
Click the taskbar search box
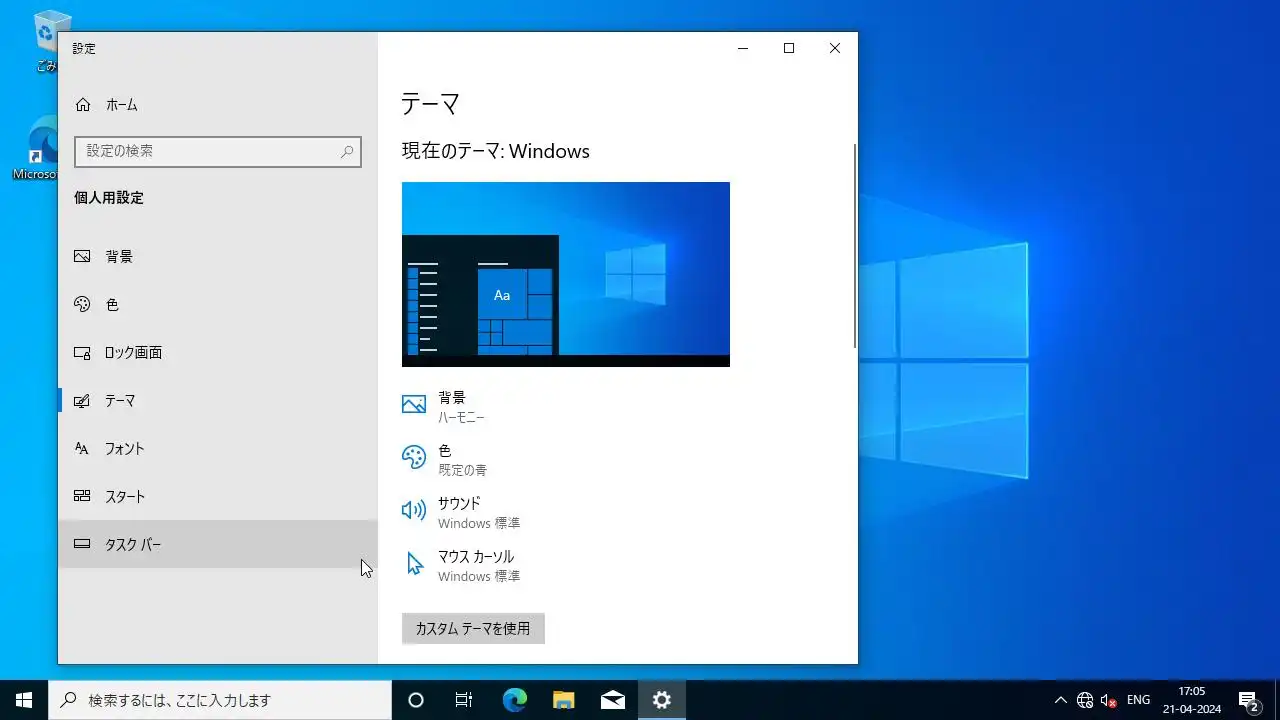pyautogui.click(x=220, y=700)
